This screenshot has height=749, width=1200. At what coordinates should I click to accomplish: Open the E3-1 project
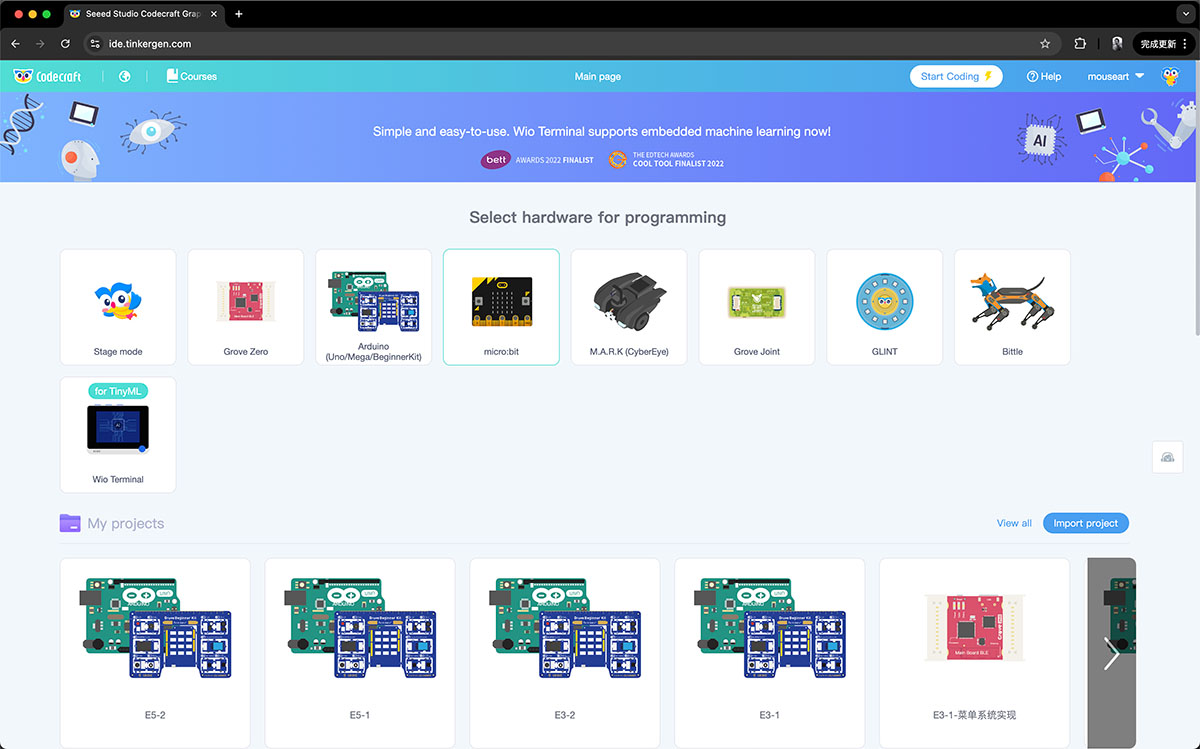770,653
